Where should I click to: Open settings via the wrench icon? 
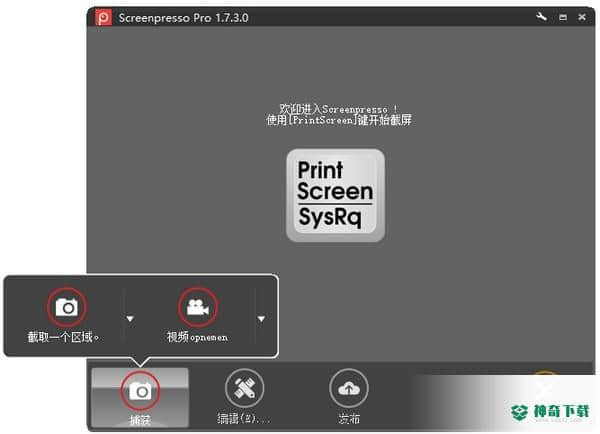click(541, 17)
